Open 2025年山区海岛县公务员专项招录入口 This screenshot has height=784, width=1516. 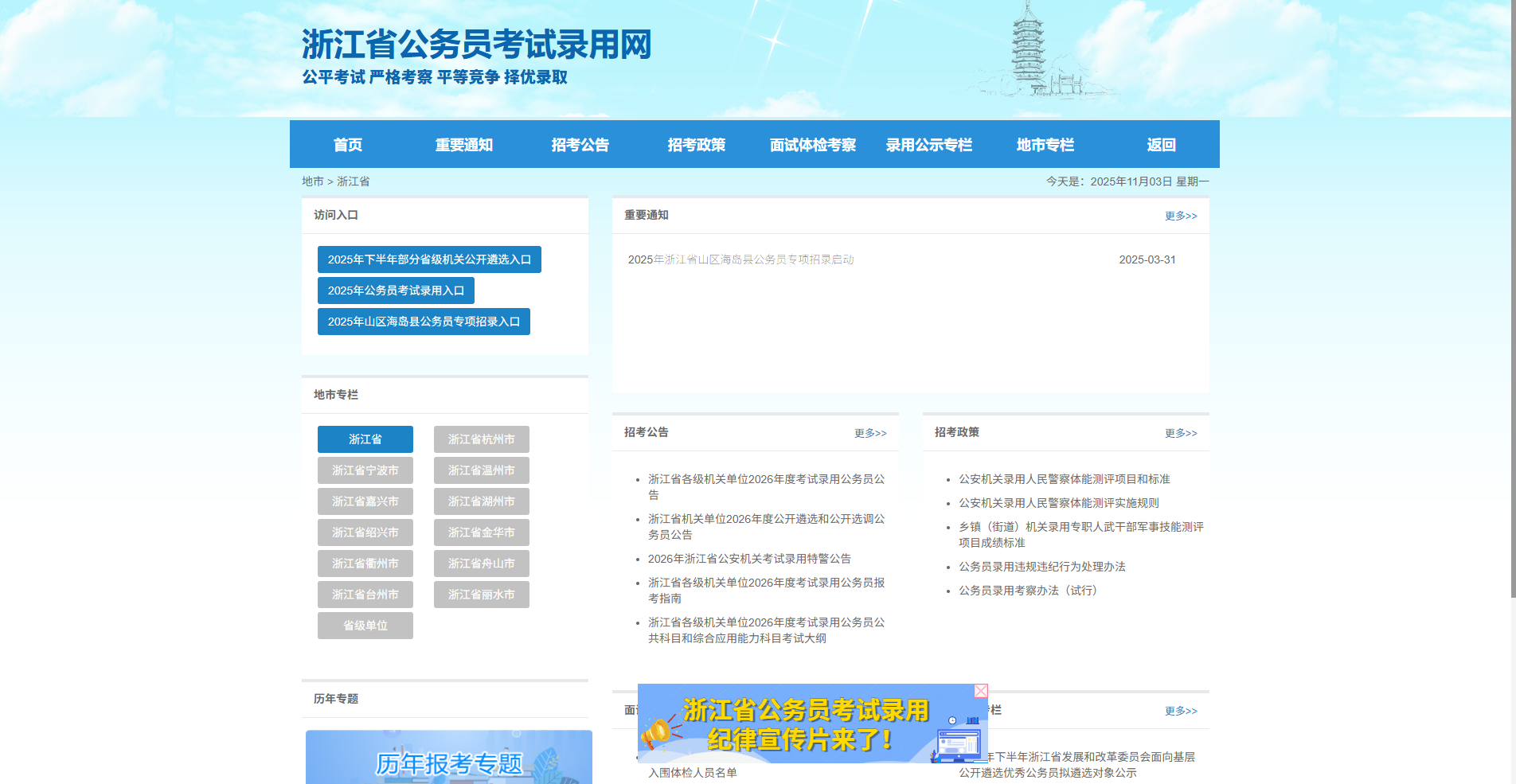423,321
